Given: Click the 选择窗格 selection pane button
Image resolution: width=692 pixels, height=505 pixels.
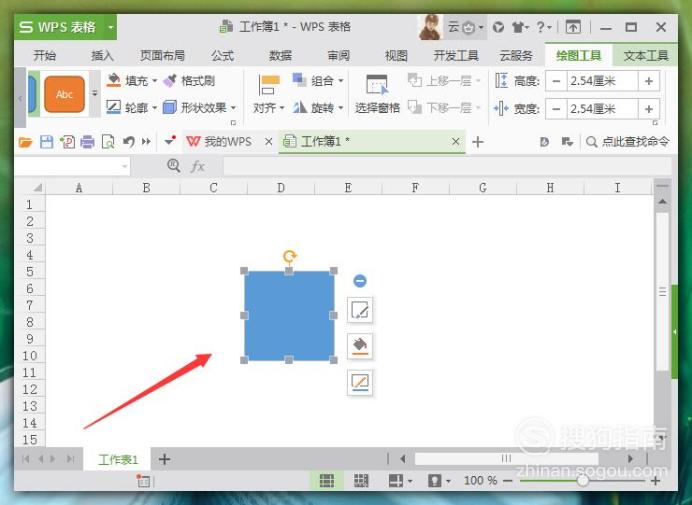Looking at the screenshot, I should [377, 94].
